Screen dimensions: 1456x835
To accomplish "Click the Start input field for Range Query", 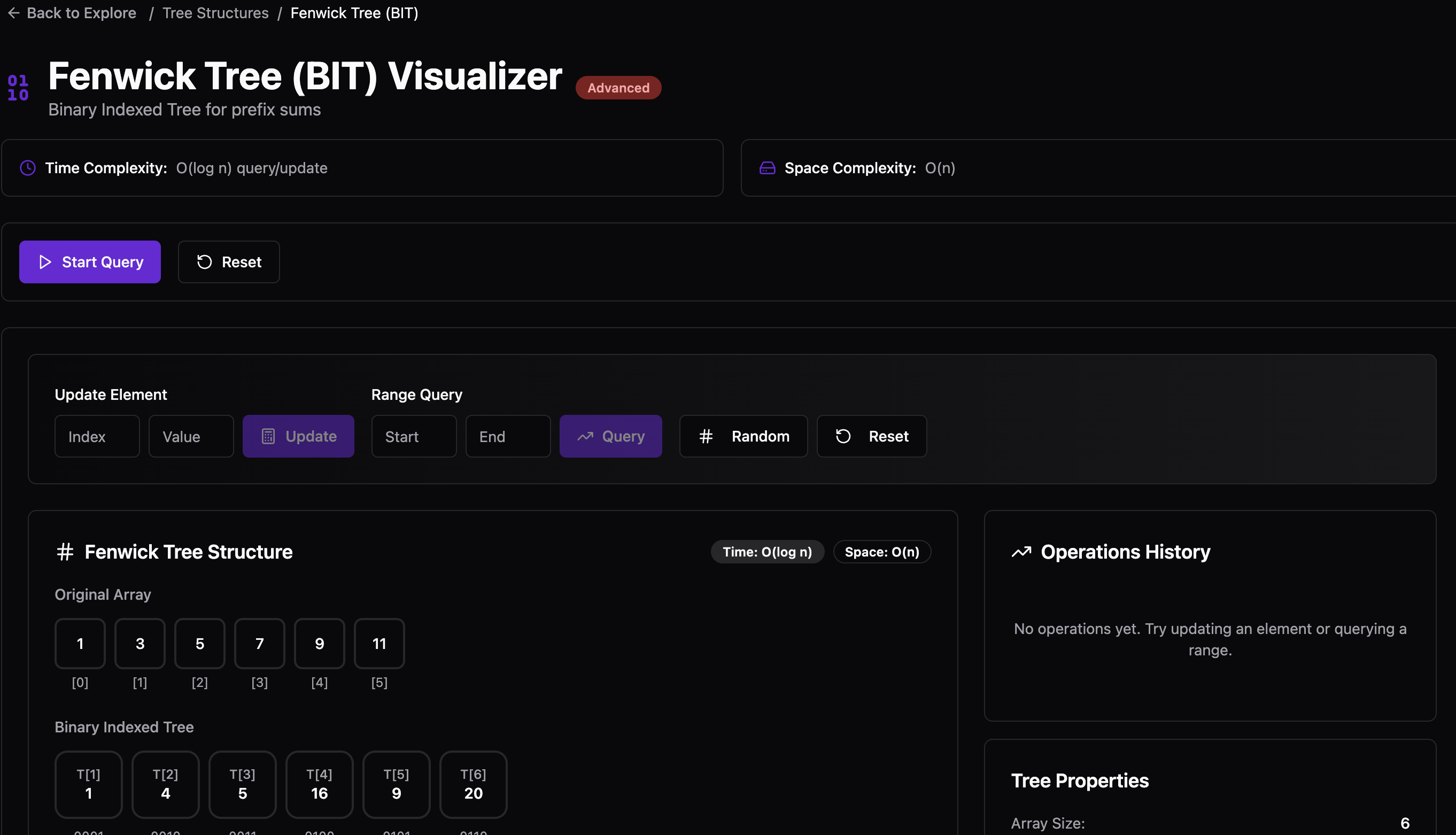I will click(413, 436).
